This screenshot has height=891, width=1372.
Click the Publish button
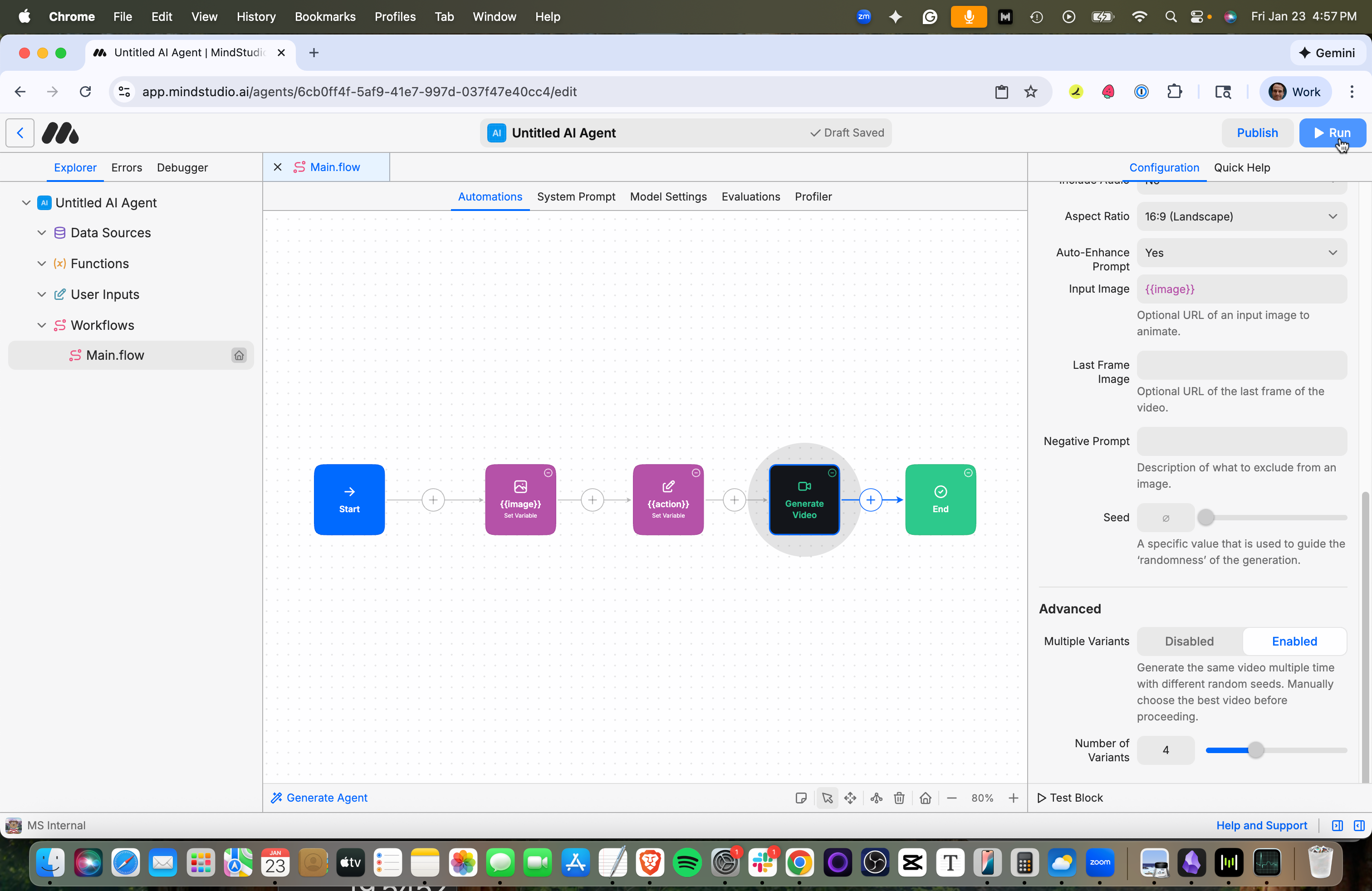(1257, 133)
